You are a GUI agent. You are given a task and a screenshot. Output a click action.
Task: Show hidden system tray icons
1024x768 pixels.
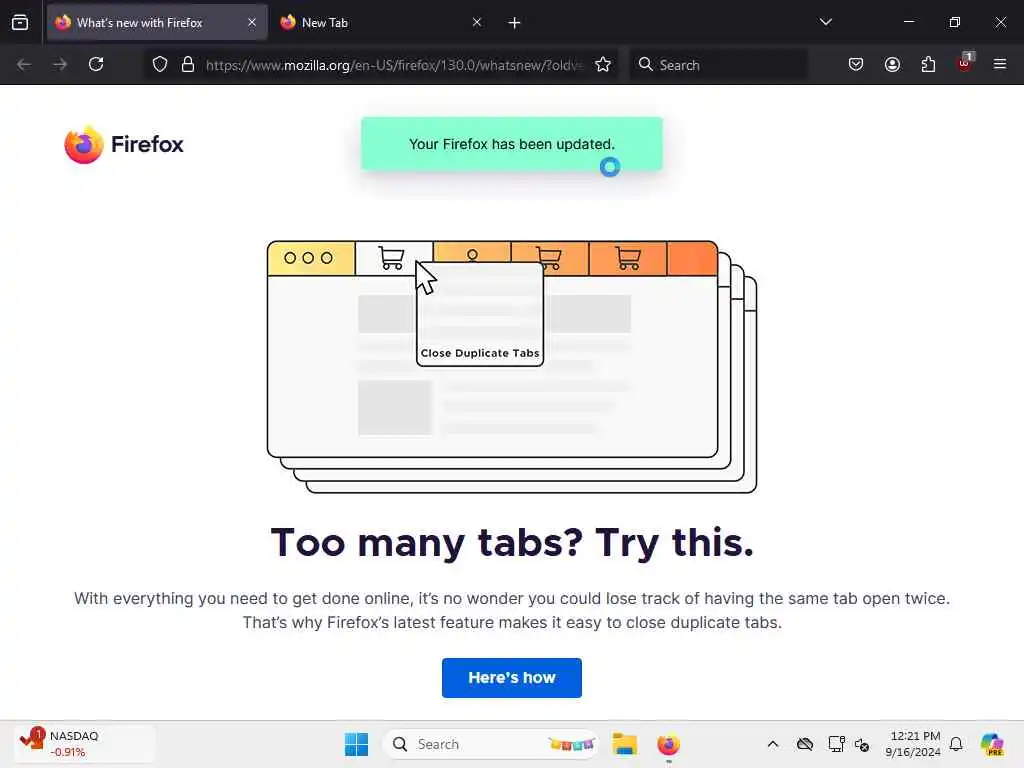click(x=773, y=744)
